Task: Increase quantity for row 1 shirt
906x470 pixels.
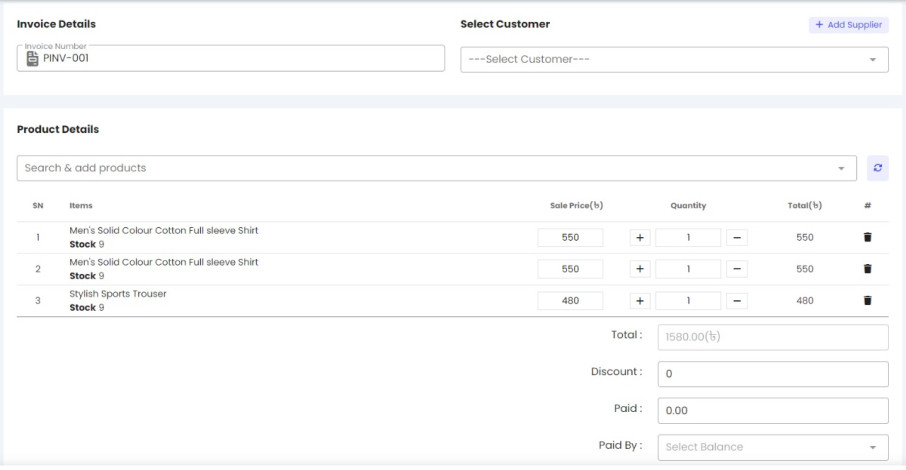Action: [640, 238]
